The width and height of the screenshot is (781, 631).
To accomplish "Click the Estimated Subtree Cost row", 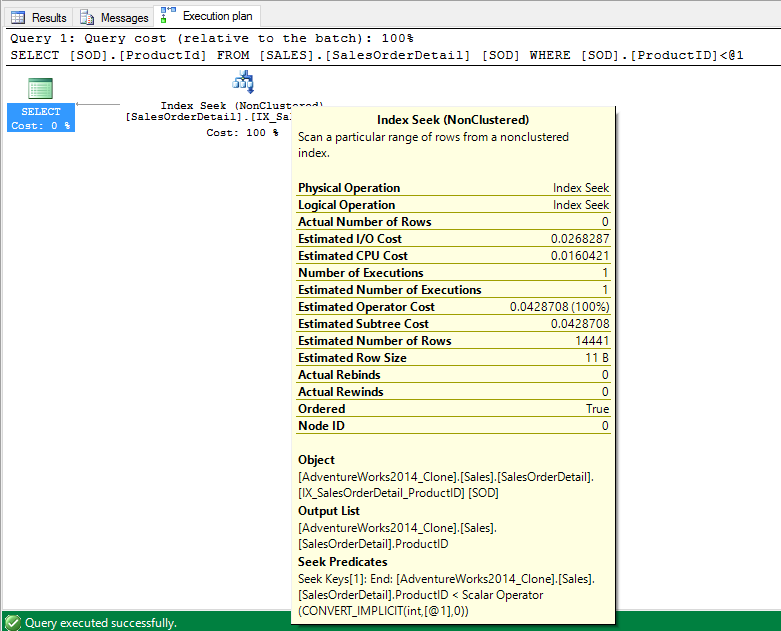I will (x=453, y=324).
